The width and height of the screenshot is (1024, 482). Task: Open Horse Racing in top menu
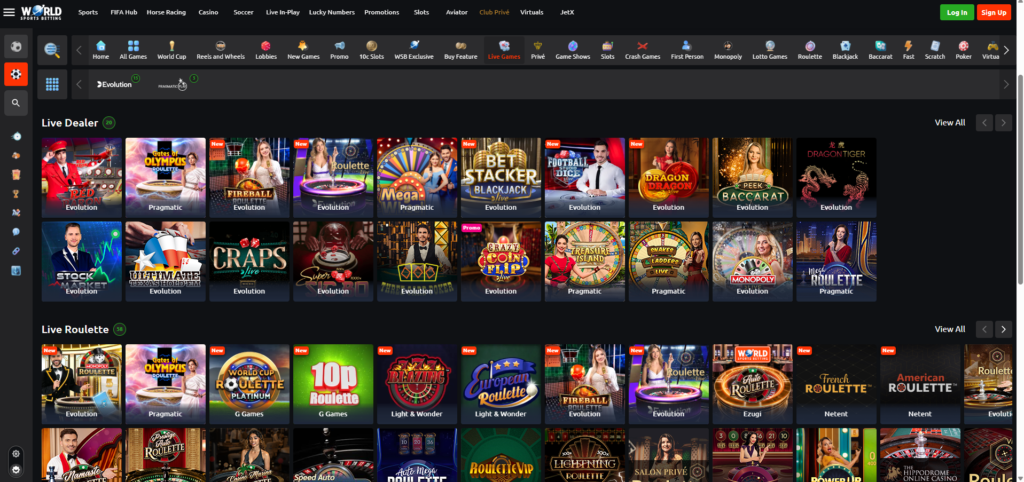tap(166, 12)
